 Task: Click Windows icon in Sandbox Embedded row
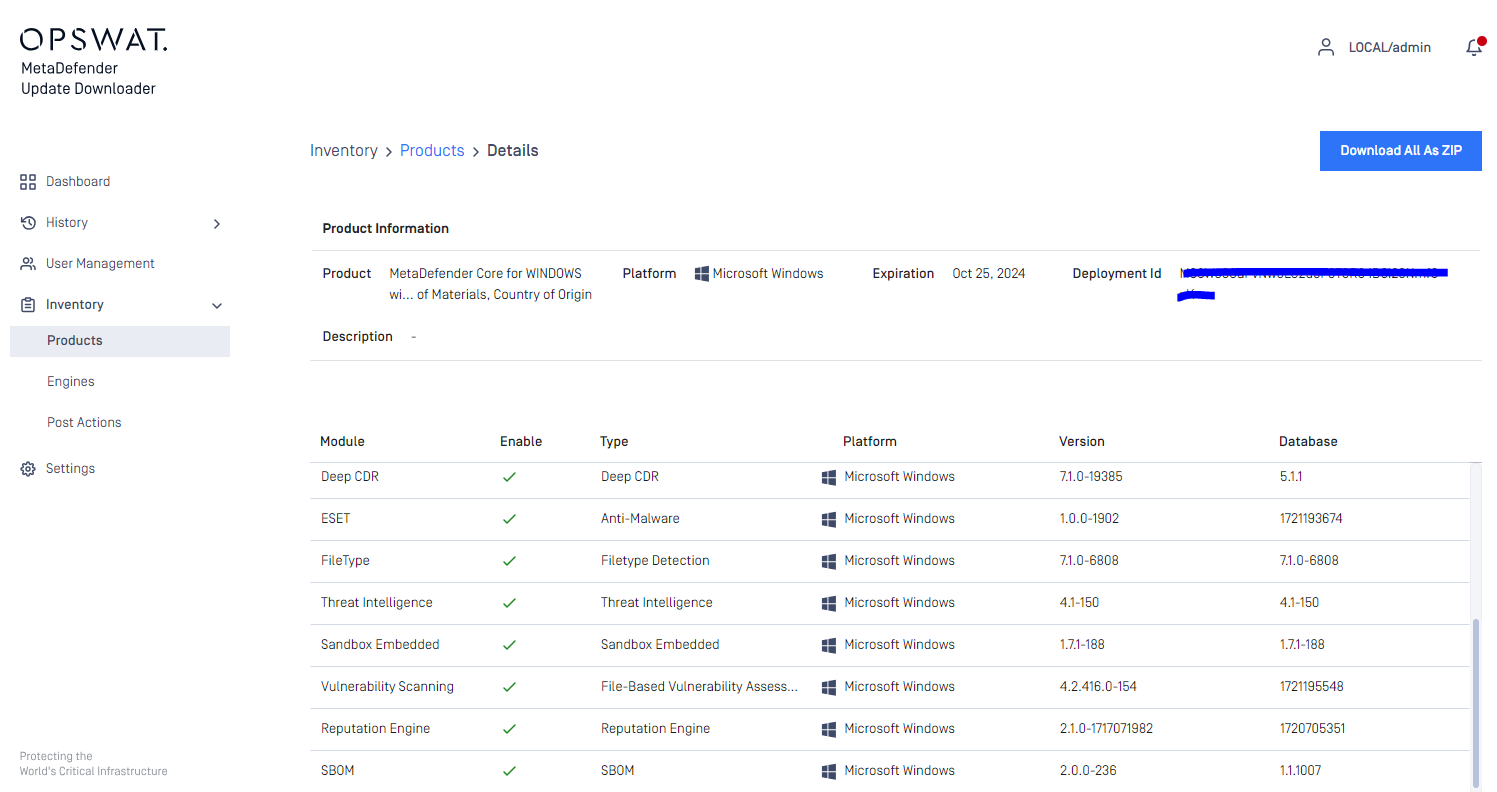(829, 645)
